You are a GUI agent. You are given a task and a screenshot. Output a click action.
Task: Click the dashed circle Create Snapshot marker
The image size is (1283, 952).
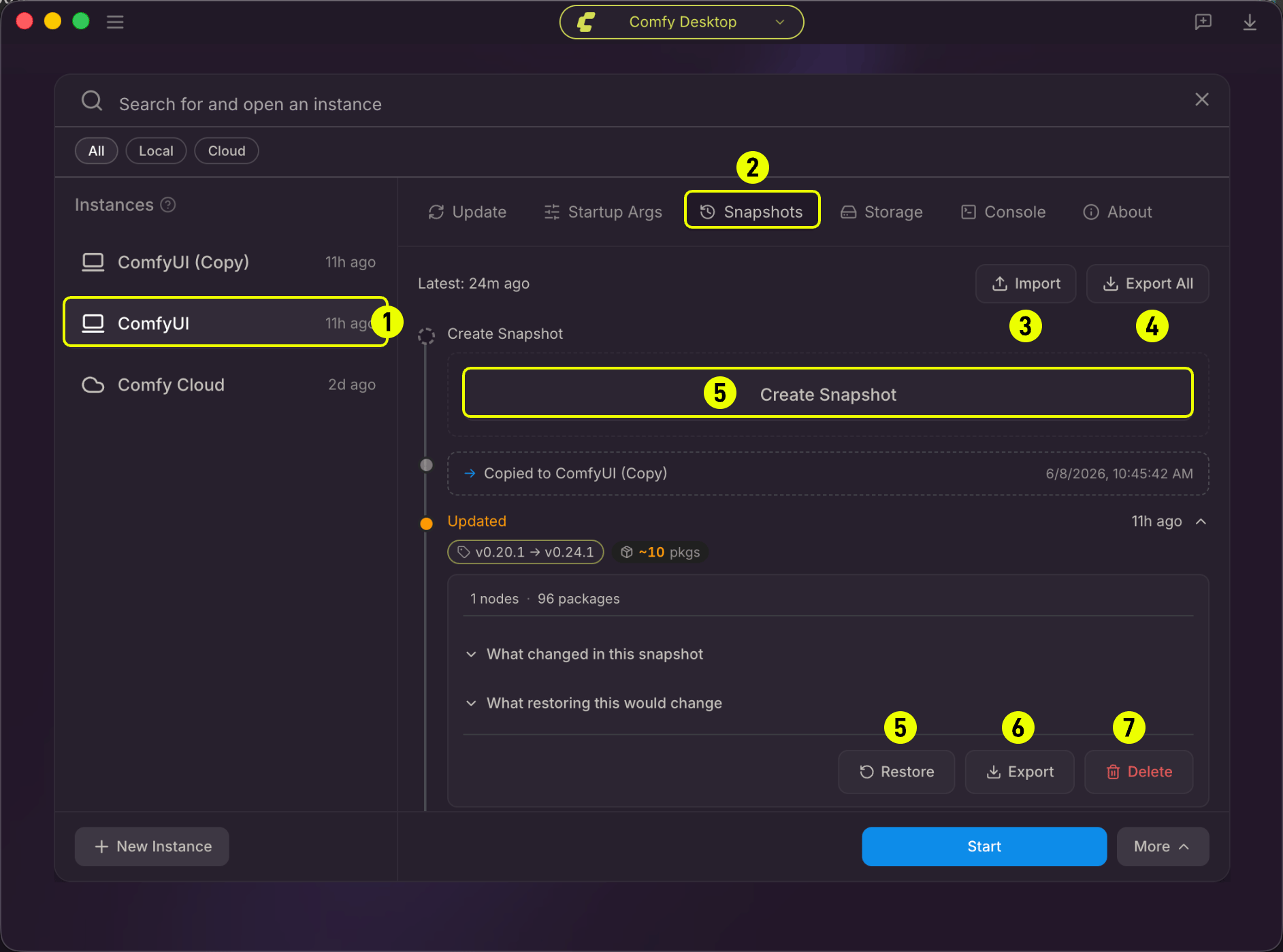[x=426, y=335]
